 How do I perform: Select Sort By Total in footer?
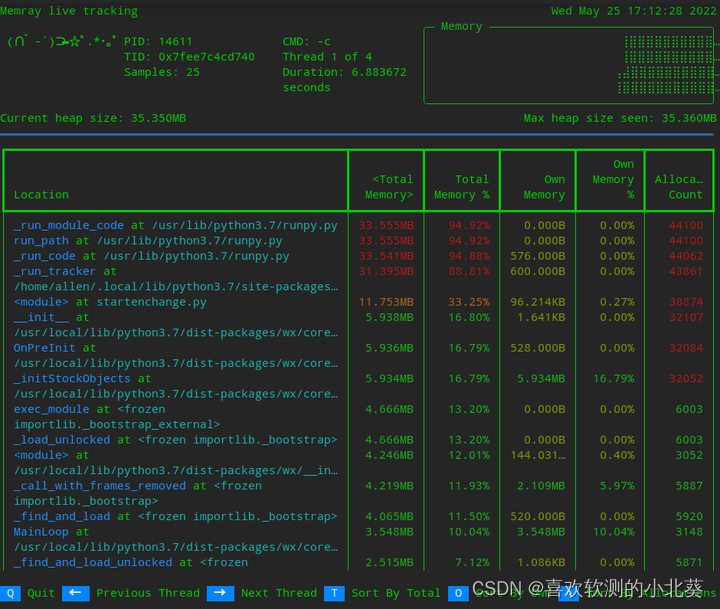(x=396, y=593)
